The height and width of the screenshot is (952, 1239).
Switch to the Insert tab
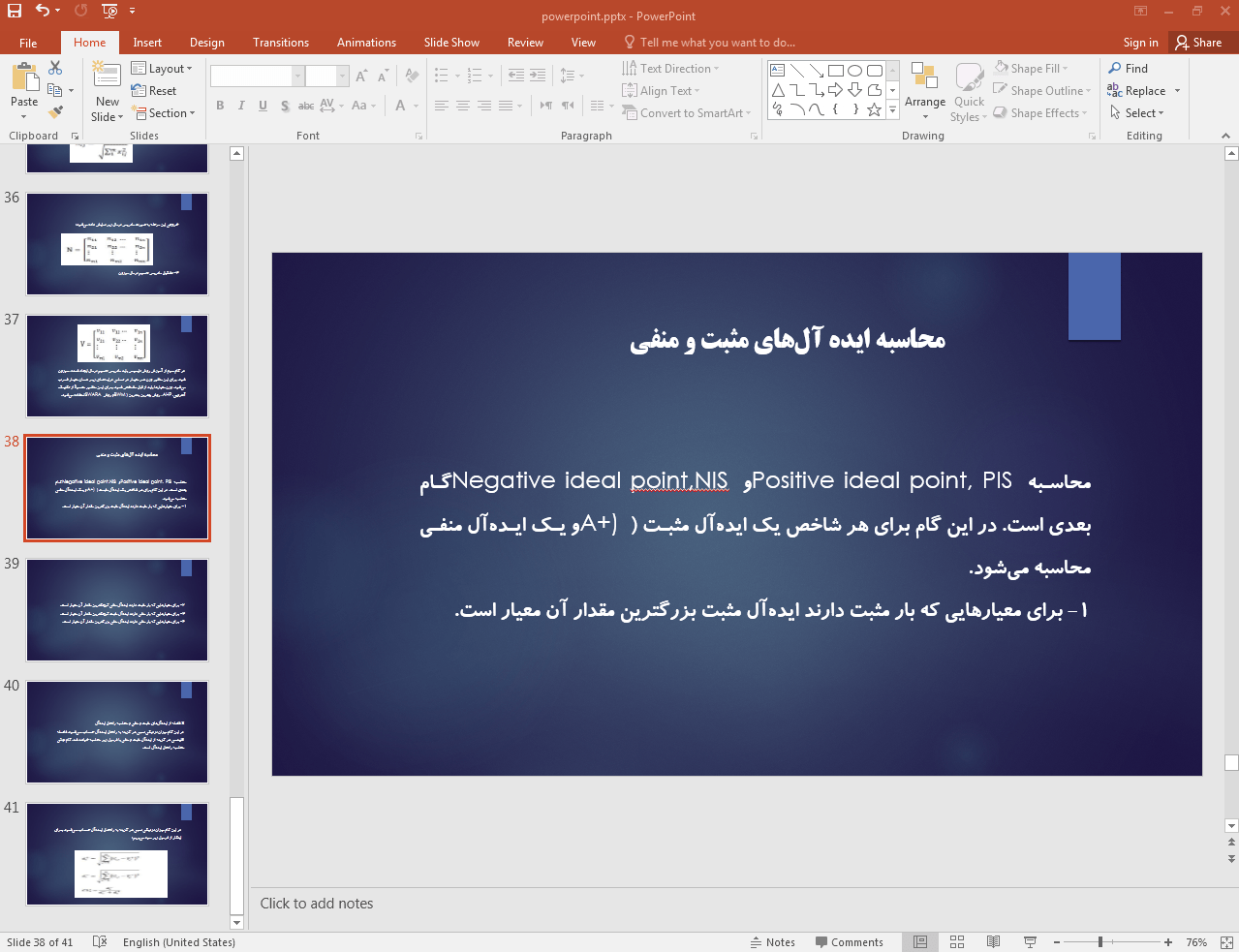click(x=146, y=42)
